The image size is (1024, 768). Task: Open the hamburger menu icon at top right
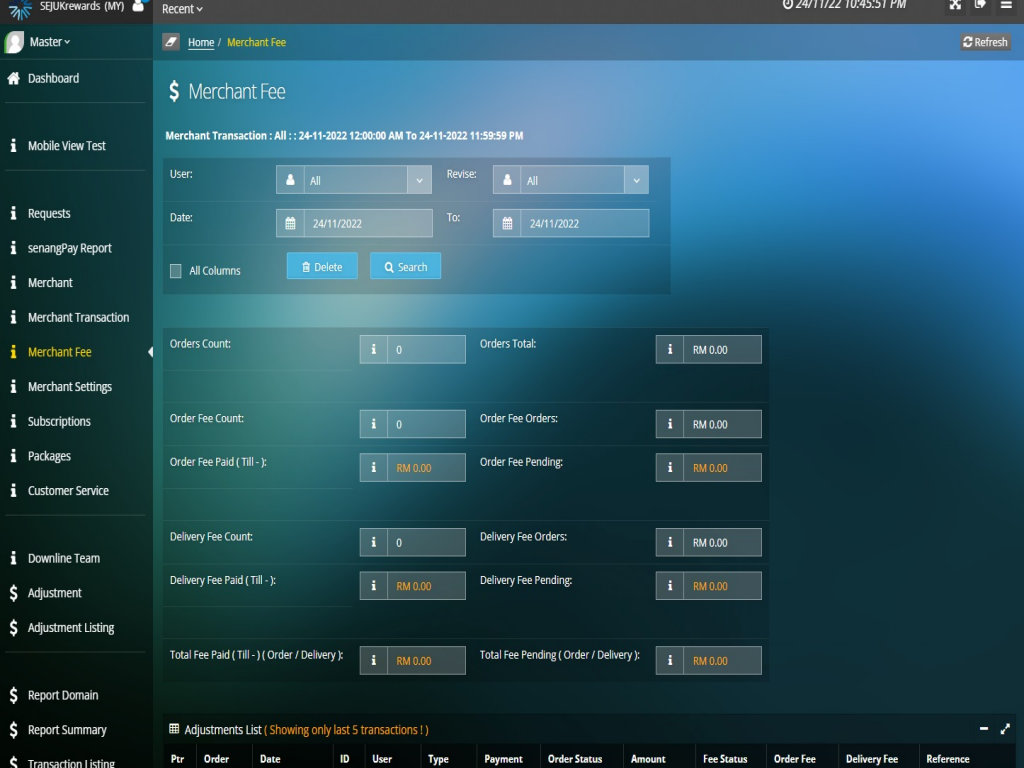pos(1006,5)
